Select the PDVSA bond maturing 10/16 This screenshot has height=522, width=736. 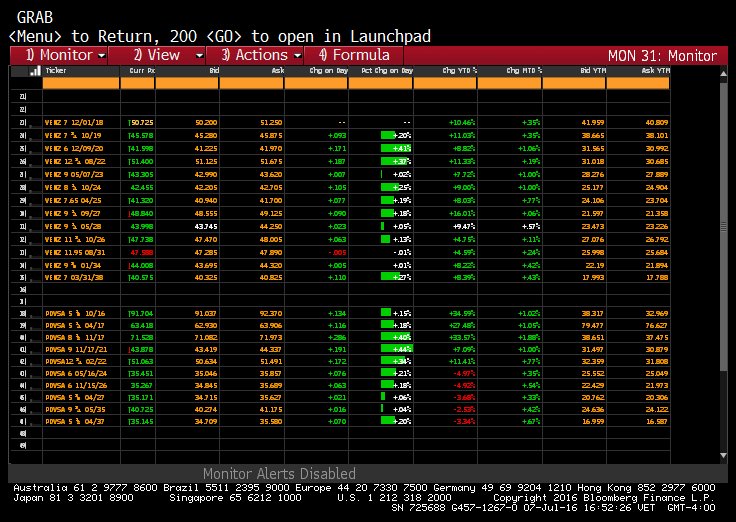[75, 314]
